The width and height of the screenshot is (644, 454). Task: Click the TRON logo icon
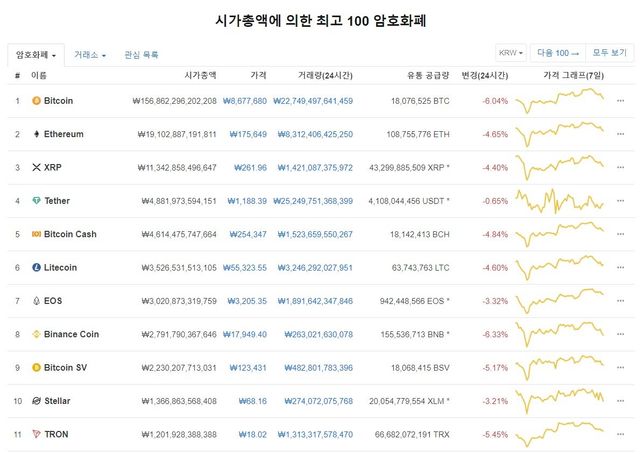click(37, 434)
